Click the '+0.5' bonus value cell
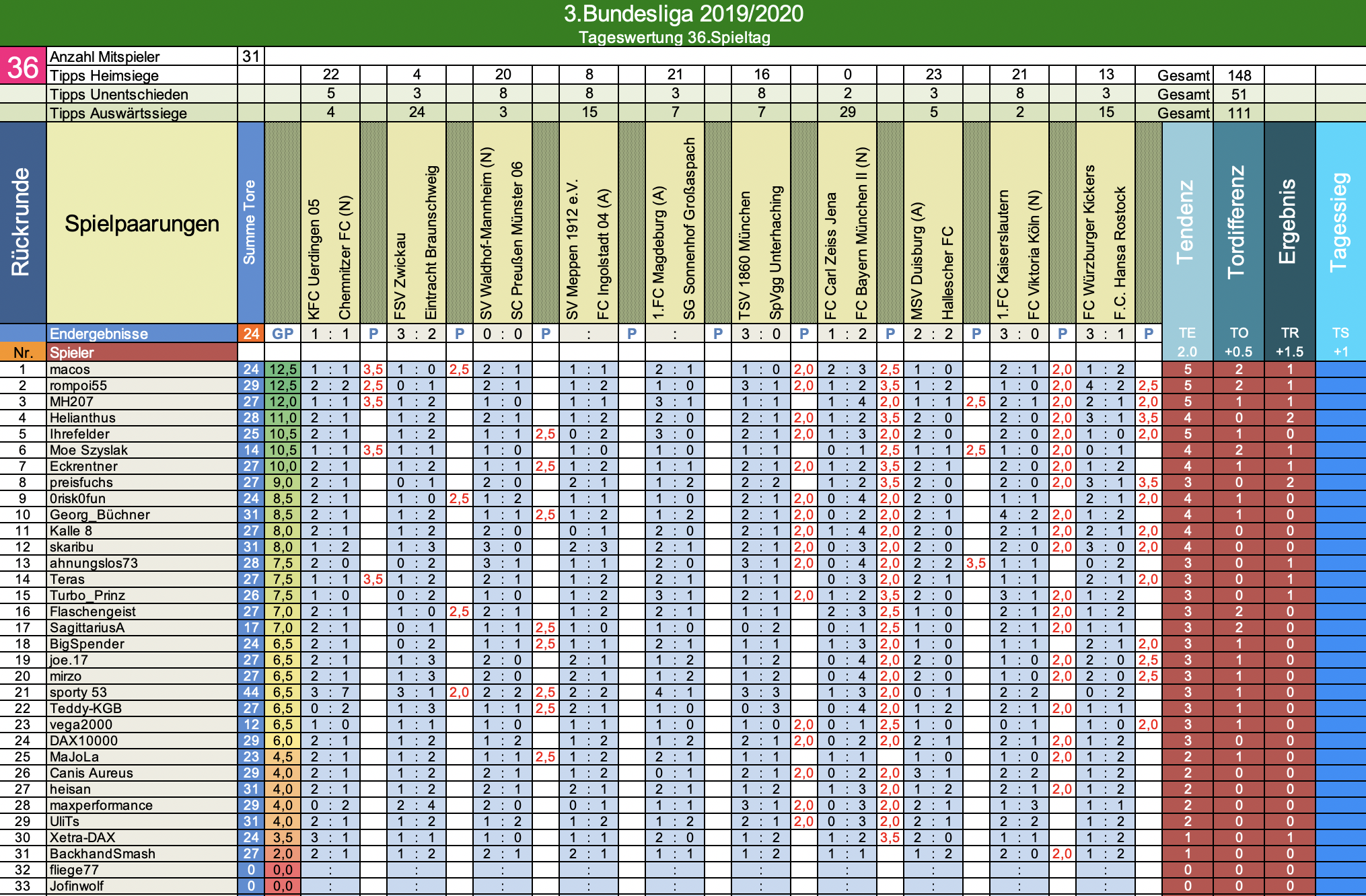Viewport: 1366px width, 896px height. [1238, 352]
